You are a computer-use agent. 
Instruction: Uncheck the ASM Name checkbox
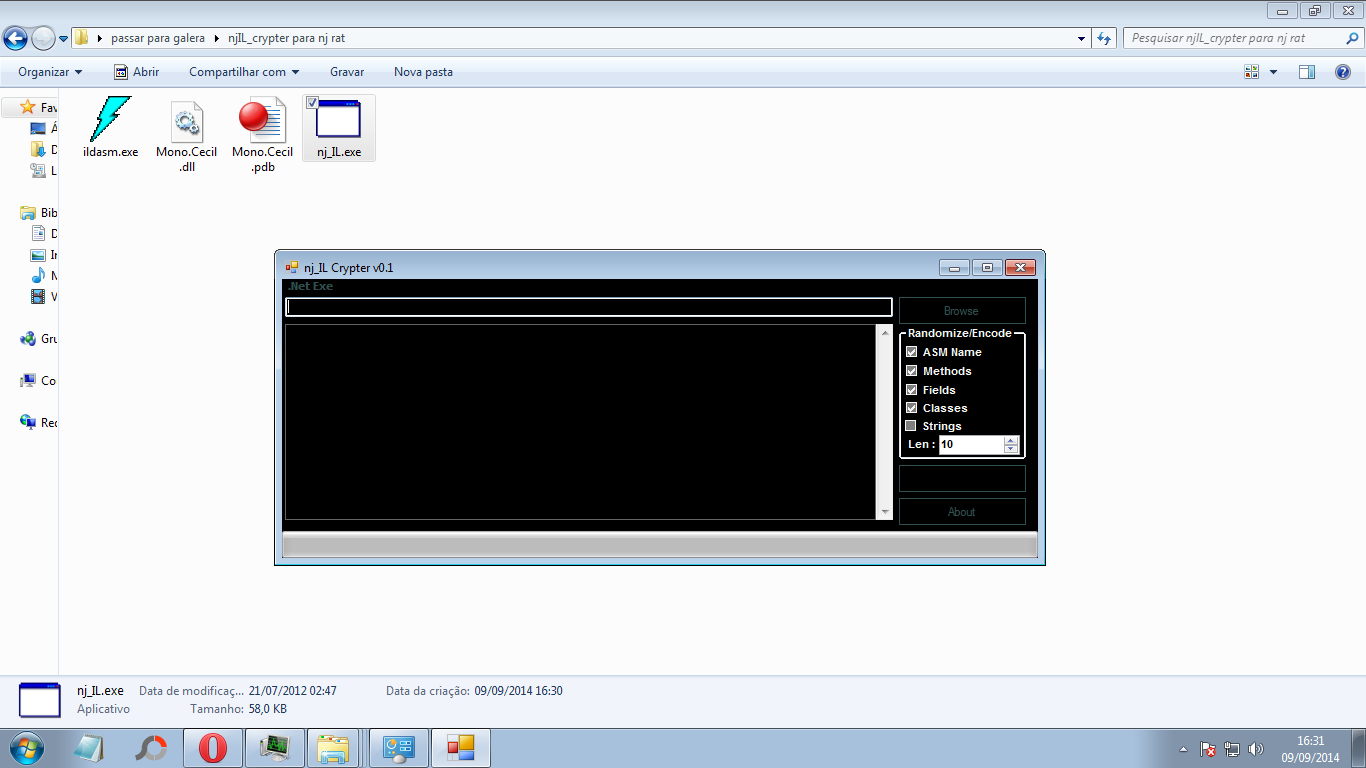(x=911, y=352)
